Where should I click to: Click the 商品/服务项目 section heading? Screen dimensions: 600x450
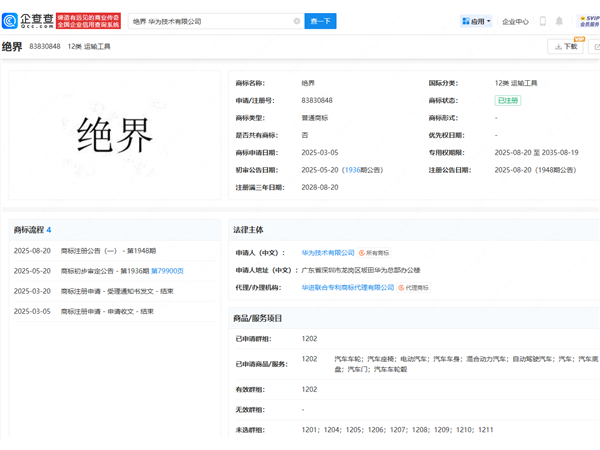click(258, 318)
